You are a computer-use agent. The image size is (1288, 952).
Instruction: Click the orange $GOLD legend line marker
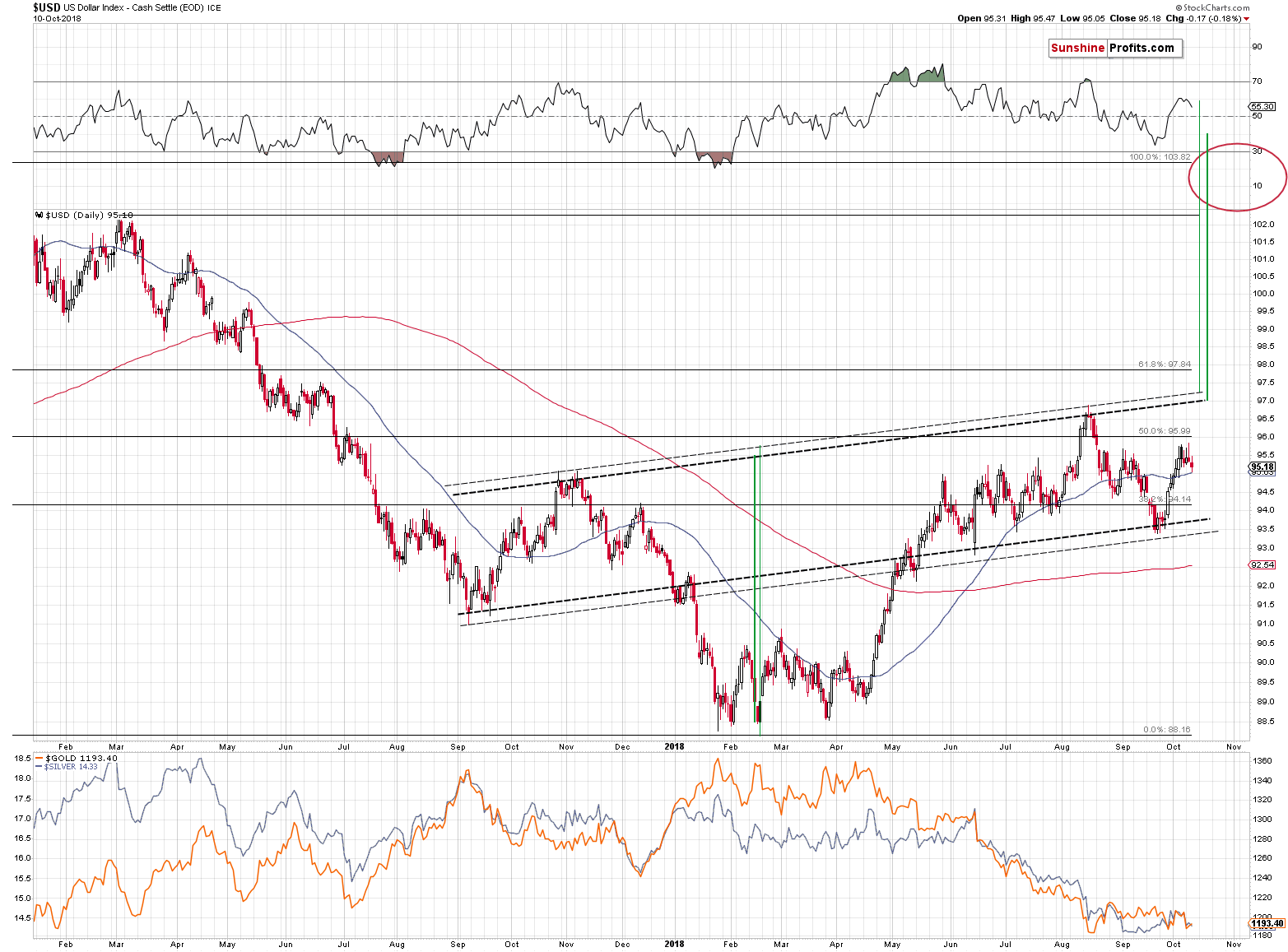[x=39, y=758]
